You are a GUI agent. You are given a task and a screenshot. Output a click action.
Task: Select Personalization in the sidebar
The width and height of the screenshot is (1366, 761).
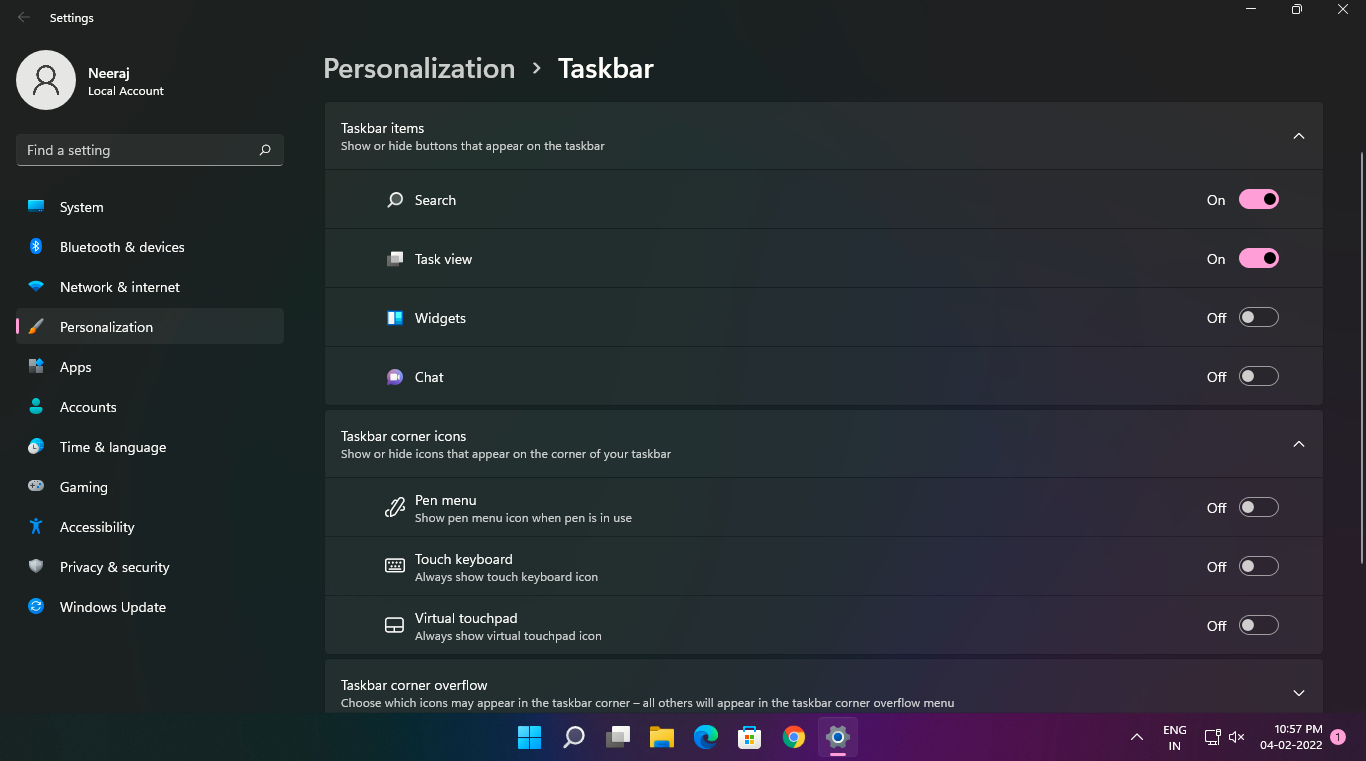150,327
